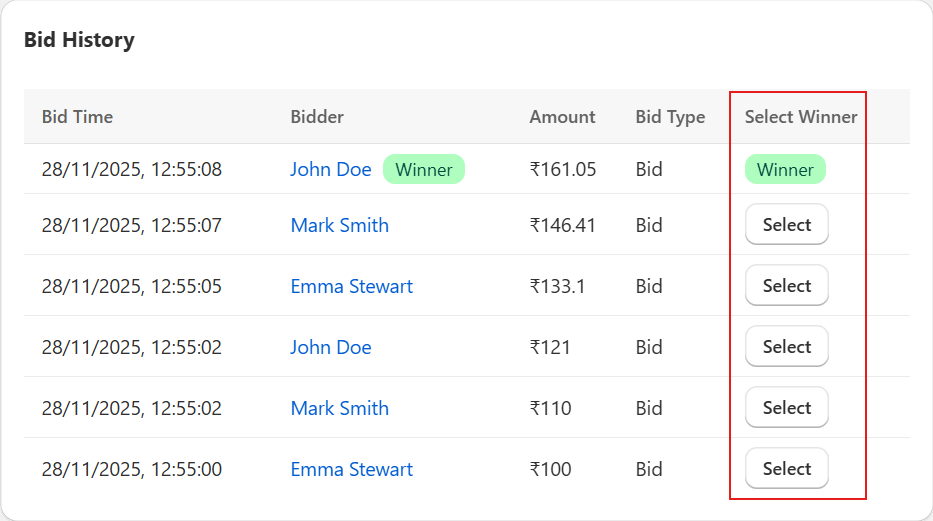Click the Select Winner column header

pyautogui.click(x=801, y=117)
